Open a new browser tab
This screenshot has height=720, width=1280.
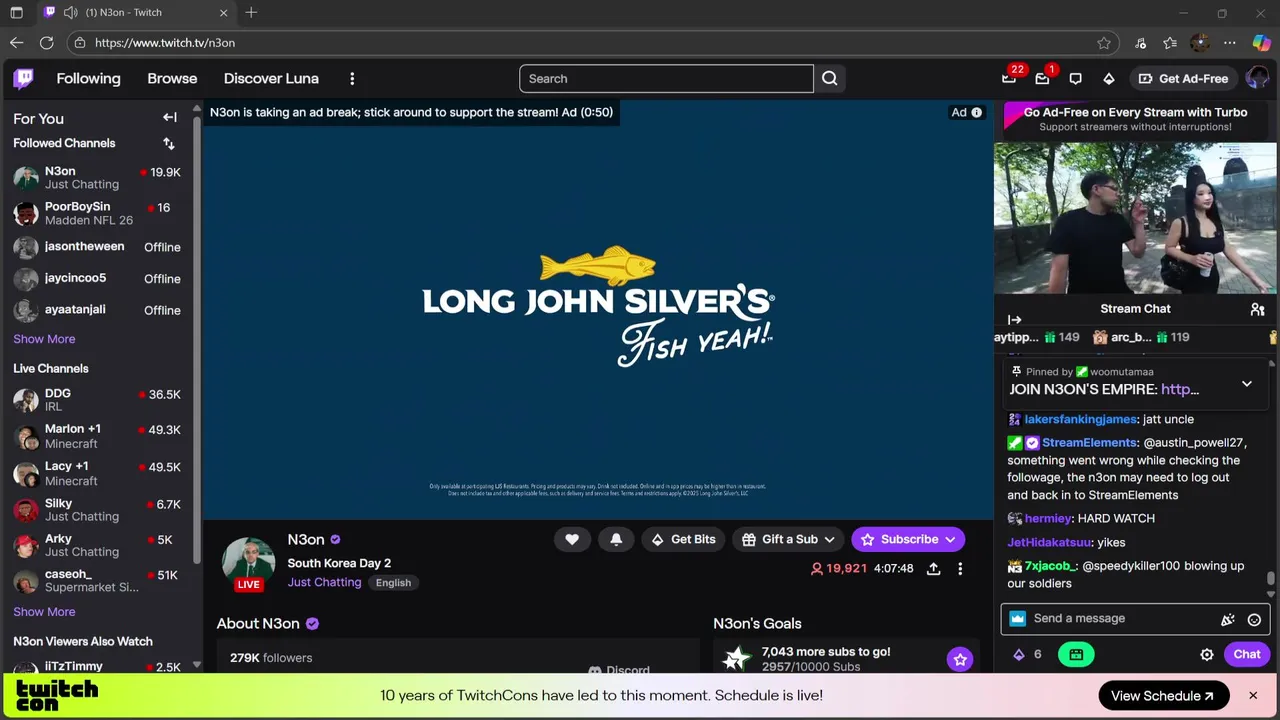coord(251,13)
